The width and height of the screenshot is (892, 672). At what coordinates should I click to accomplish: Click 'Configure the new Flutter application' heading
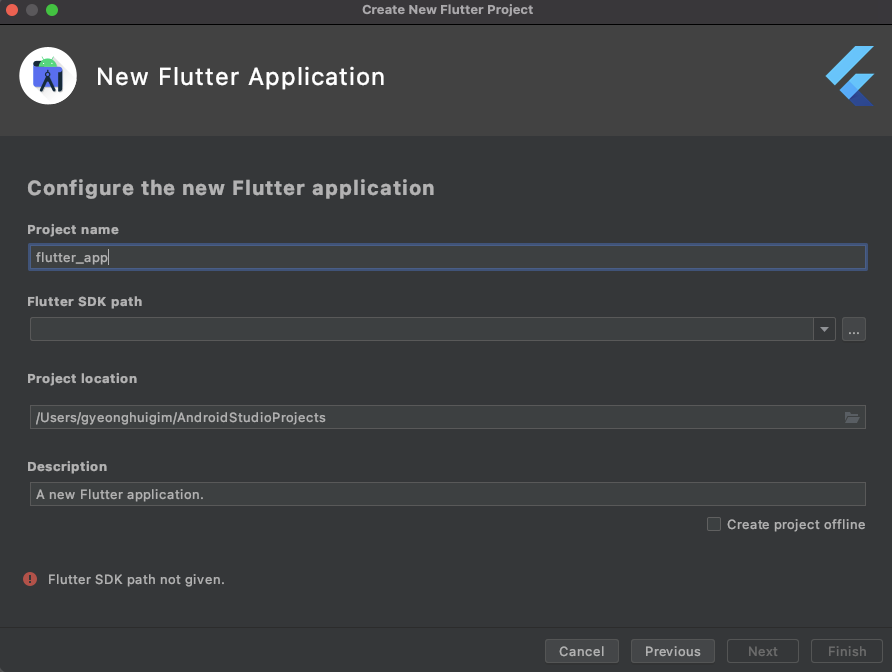[231, 188]
